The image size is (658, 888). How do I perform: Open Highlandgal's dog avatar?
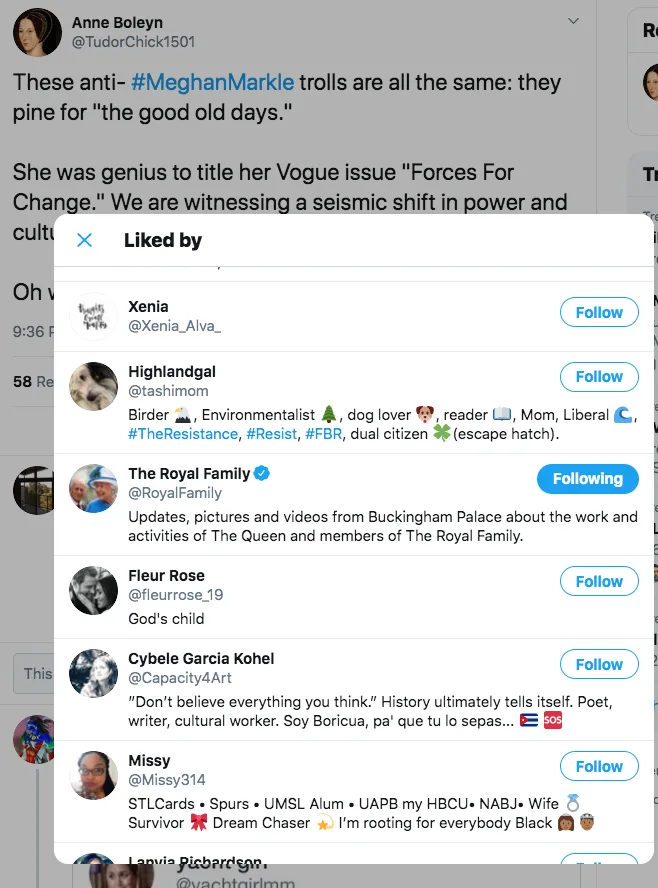[x=93, y=386]
